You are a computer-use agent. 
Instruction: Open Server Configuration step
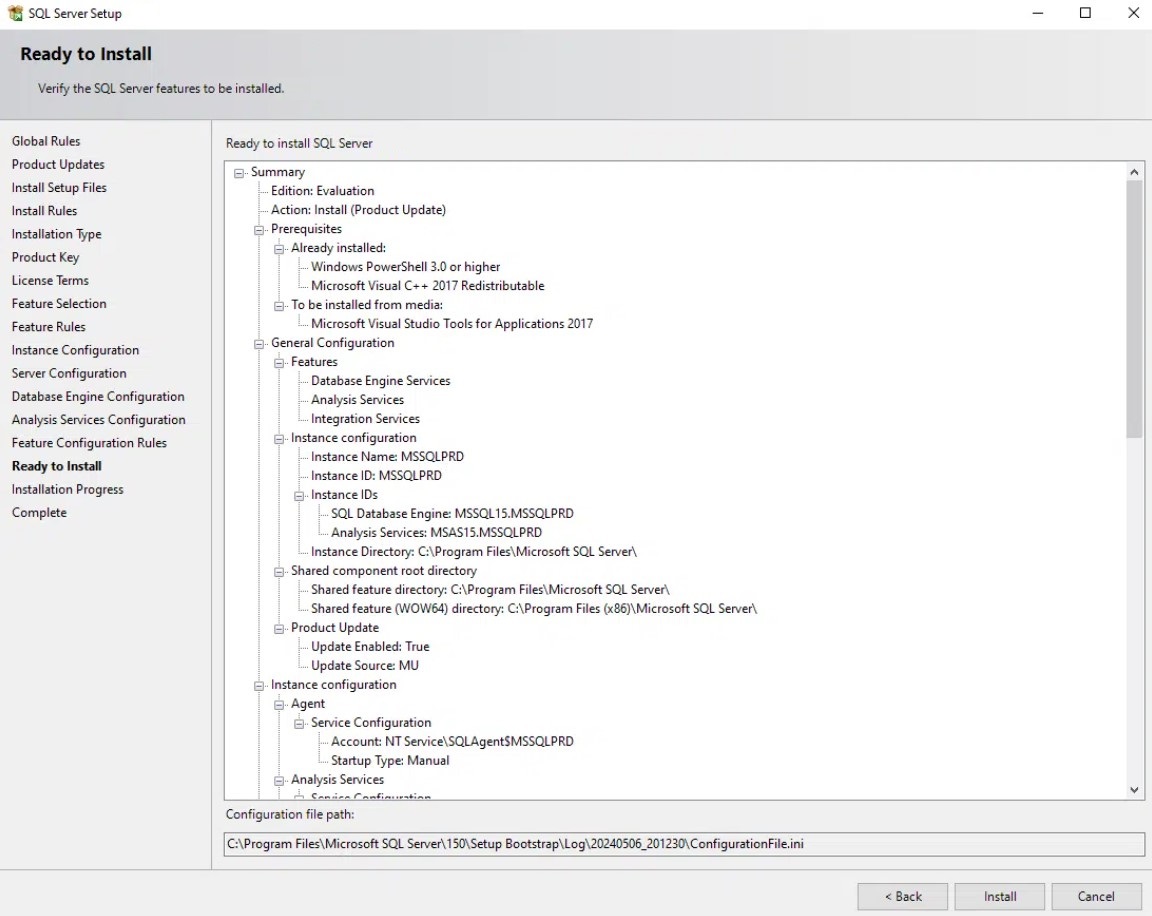69,373
